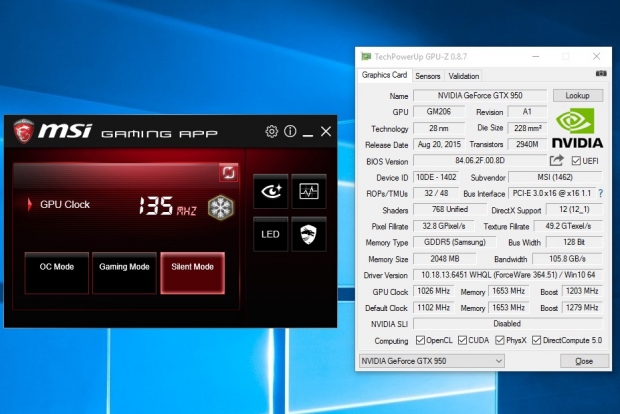This screenshot has height=414, width=620.
Task: Click the Driver Version field
Action: pos(508,274)
